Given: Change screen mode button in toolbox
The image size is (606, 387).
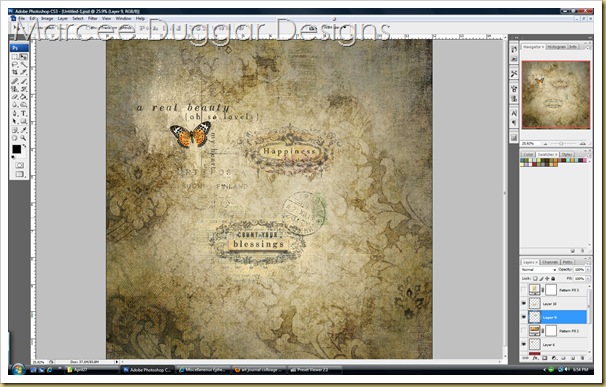Looking at the screenshot, I should (19, 174).
